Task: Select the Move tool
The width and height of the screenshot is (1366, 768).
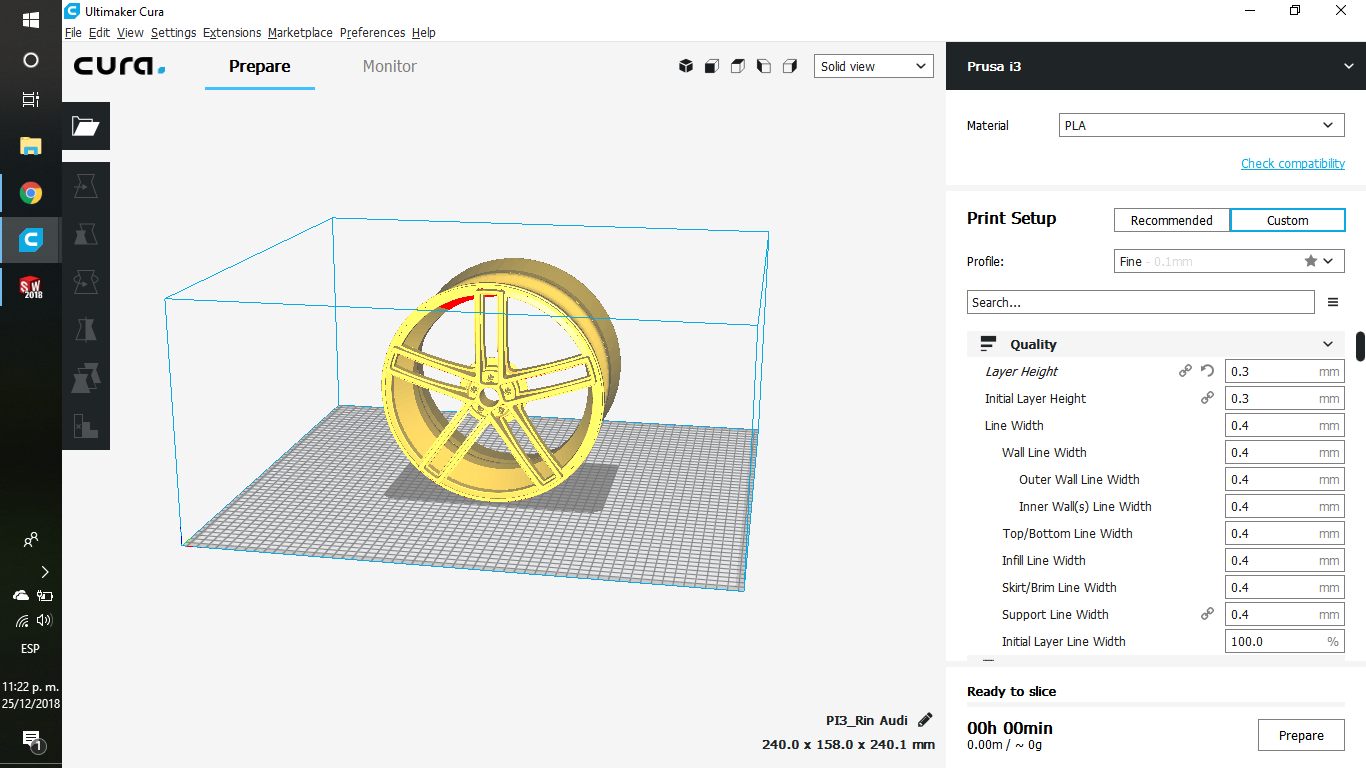Action: 86,187
